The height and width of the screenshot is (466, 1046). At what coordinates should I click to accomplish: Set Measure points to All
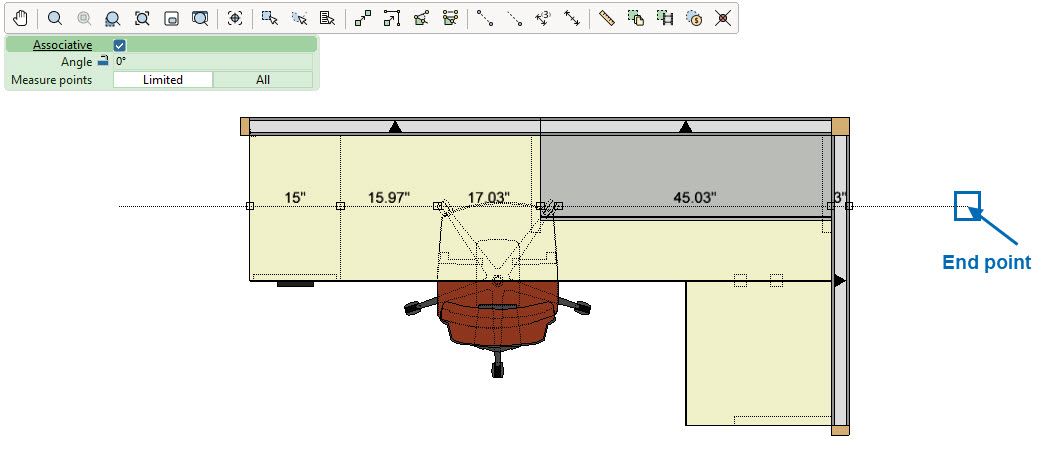coord(263,80)
